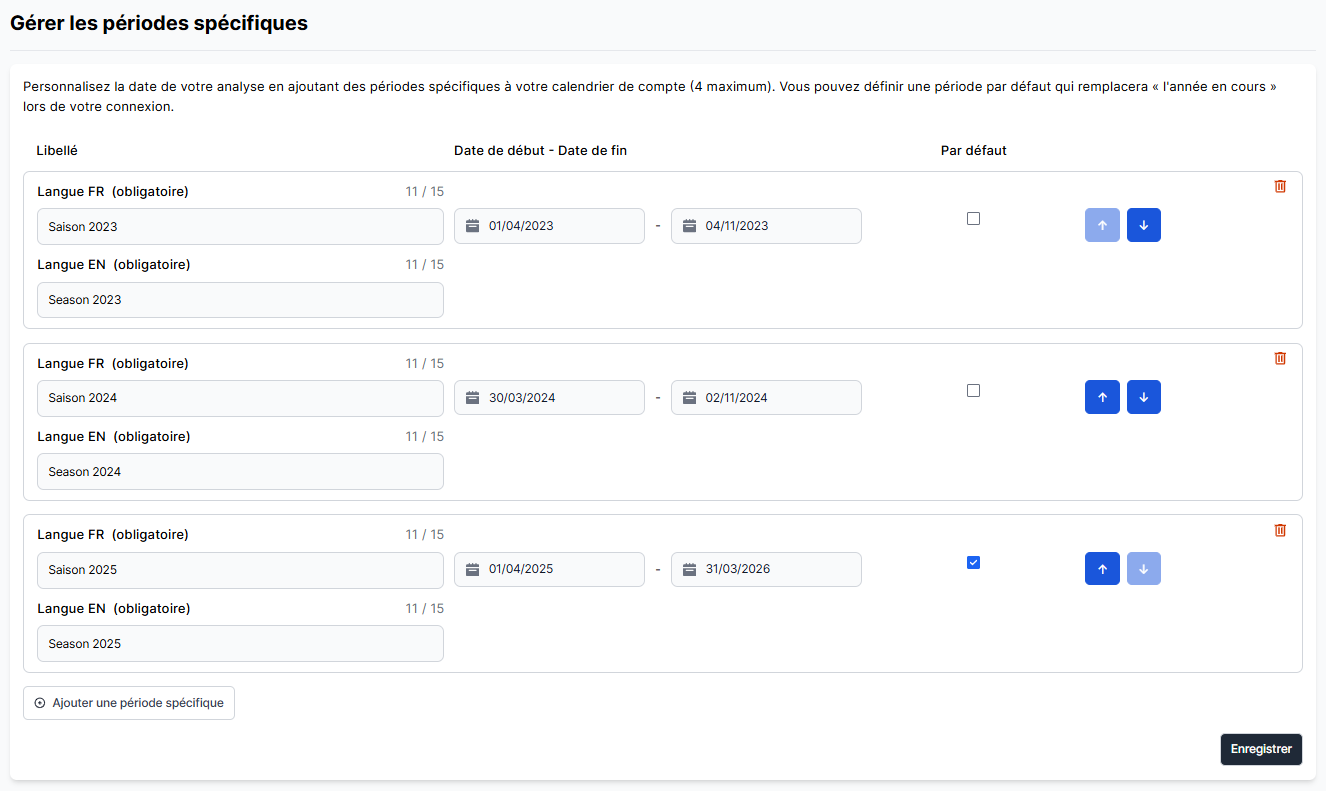Viewport: 1326px width, 791px height.
Task: Delete the Saison 2023 period with trash icon
Action: point(1280,186)
